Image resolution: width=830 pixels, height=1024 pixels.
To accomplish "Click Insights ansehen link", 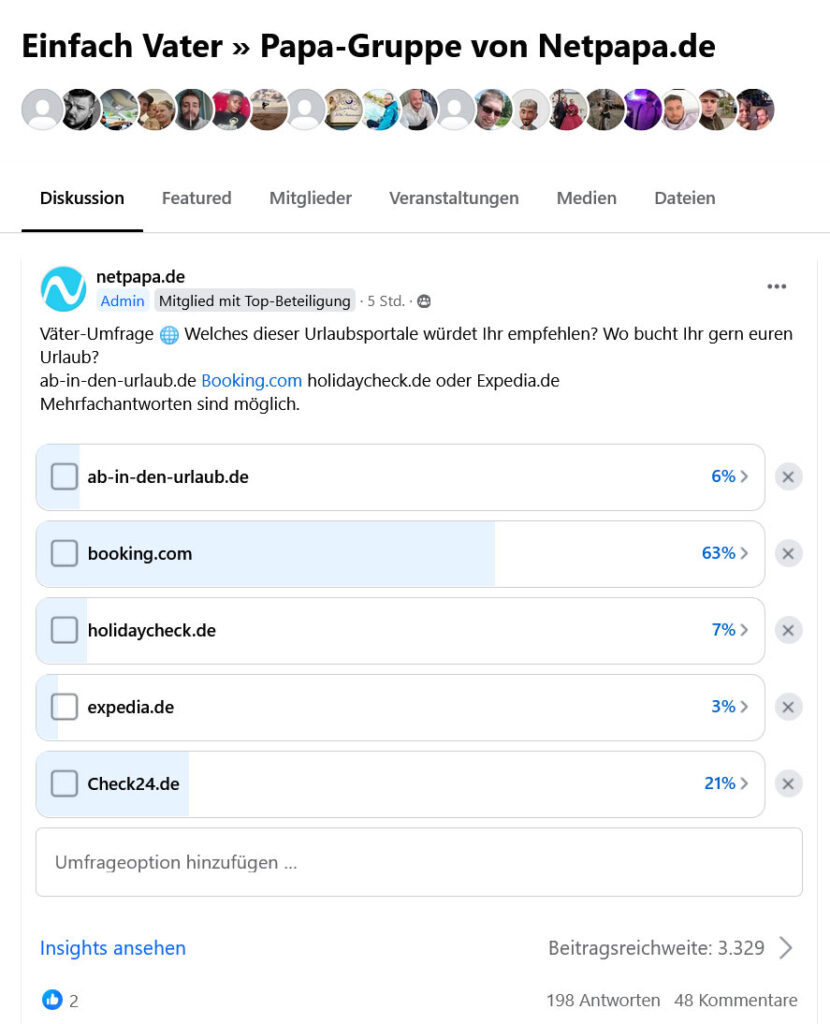I will pyautogui.click(x=113, y=948).
